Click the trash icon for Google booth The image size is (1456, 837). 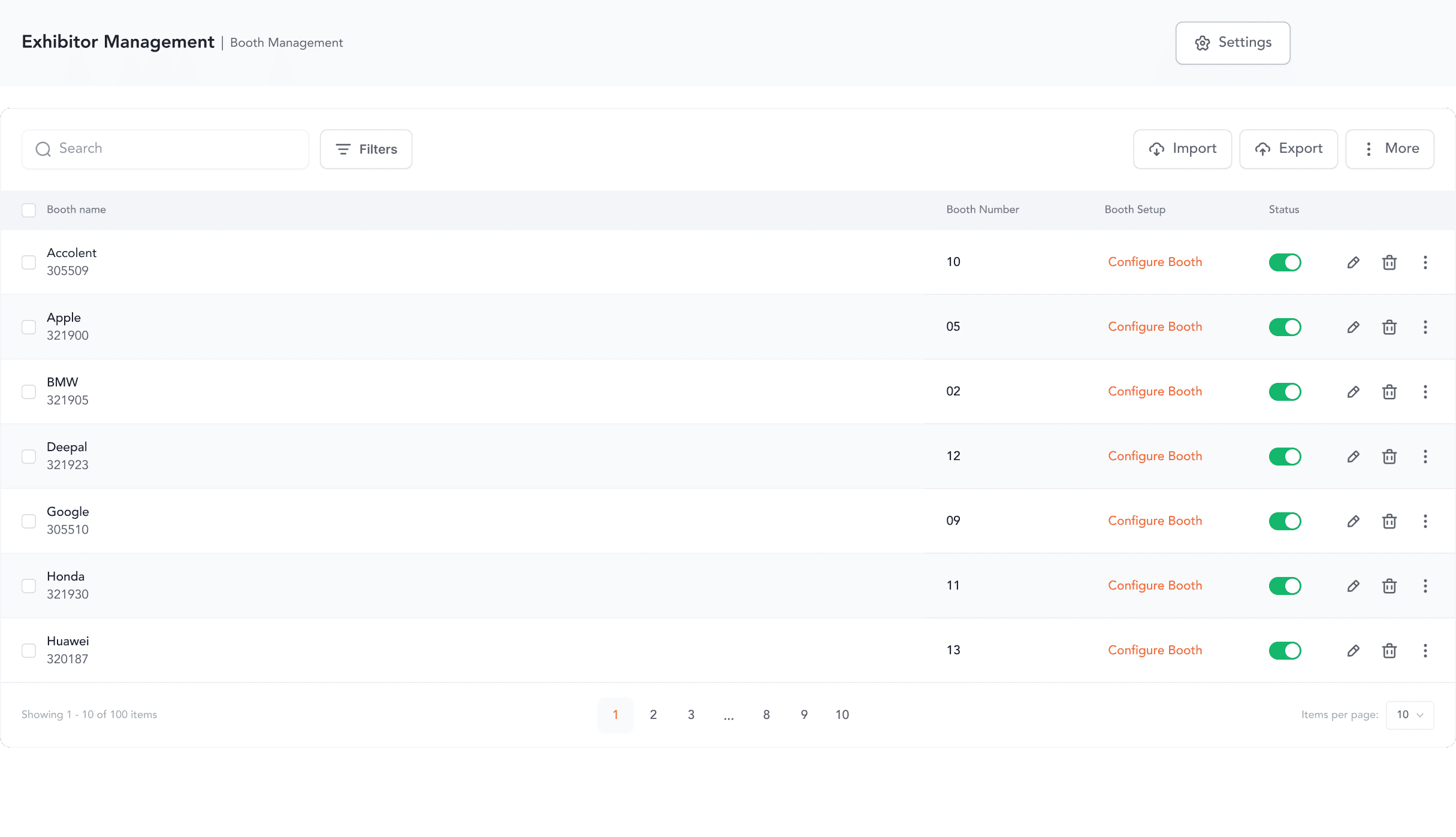1389,521
